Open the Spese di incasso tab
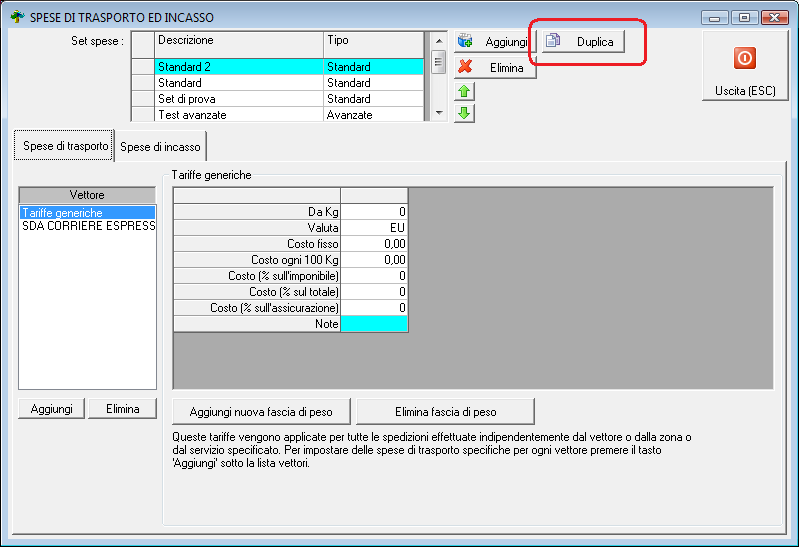 tap(160, 147)
